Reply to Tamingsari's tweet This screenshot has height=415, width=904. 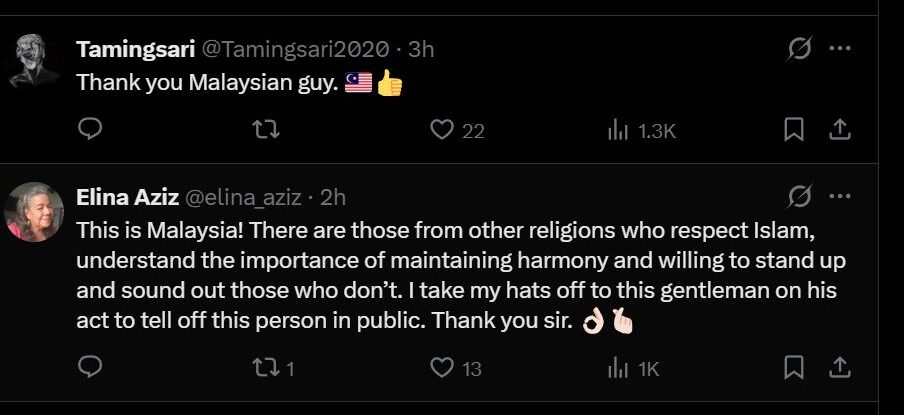point(90,130)
